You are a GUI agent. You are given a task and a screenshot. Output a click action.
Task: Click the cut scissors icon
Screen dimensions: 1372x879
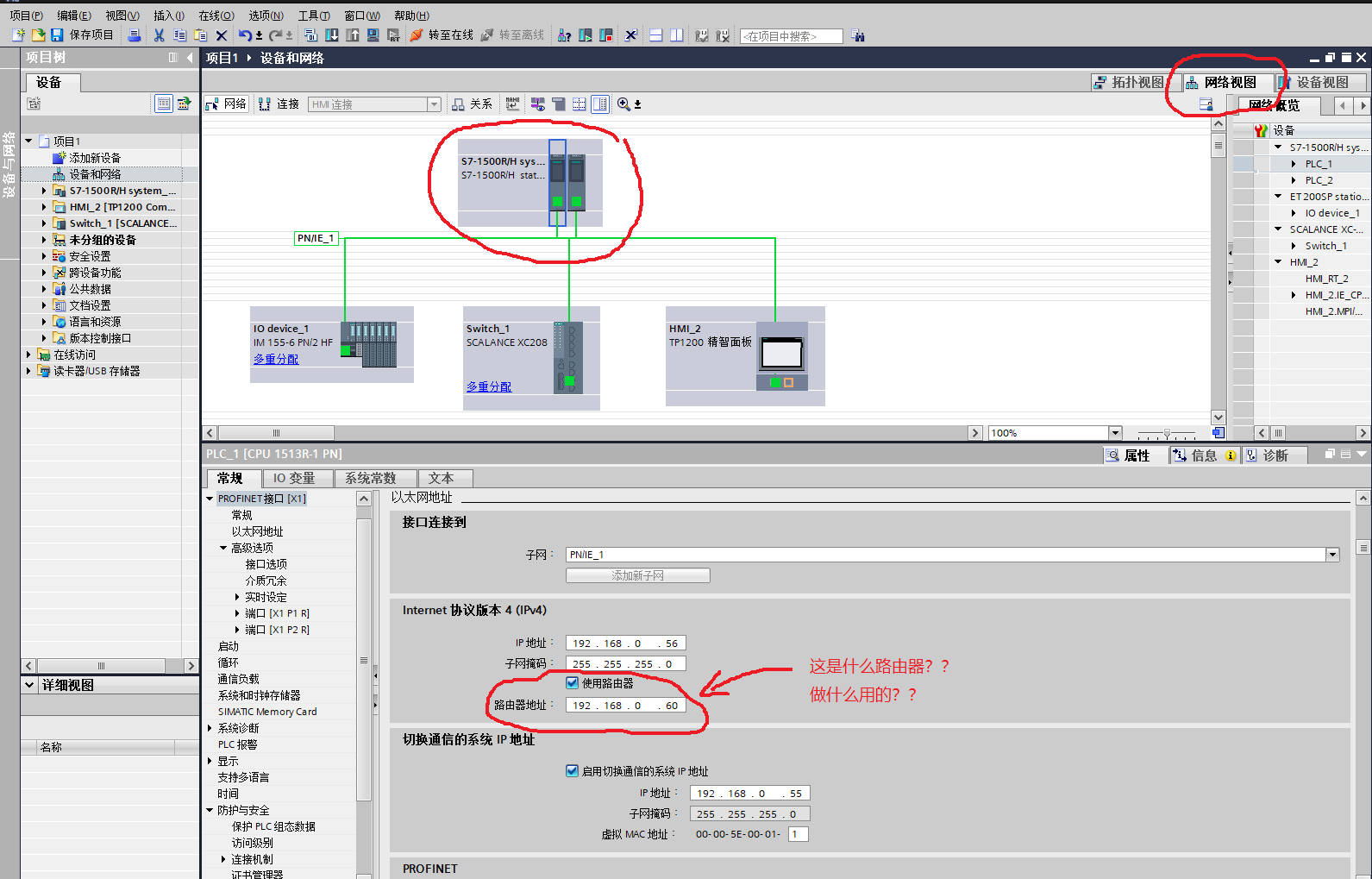[x=159, y=35]
